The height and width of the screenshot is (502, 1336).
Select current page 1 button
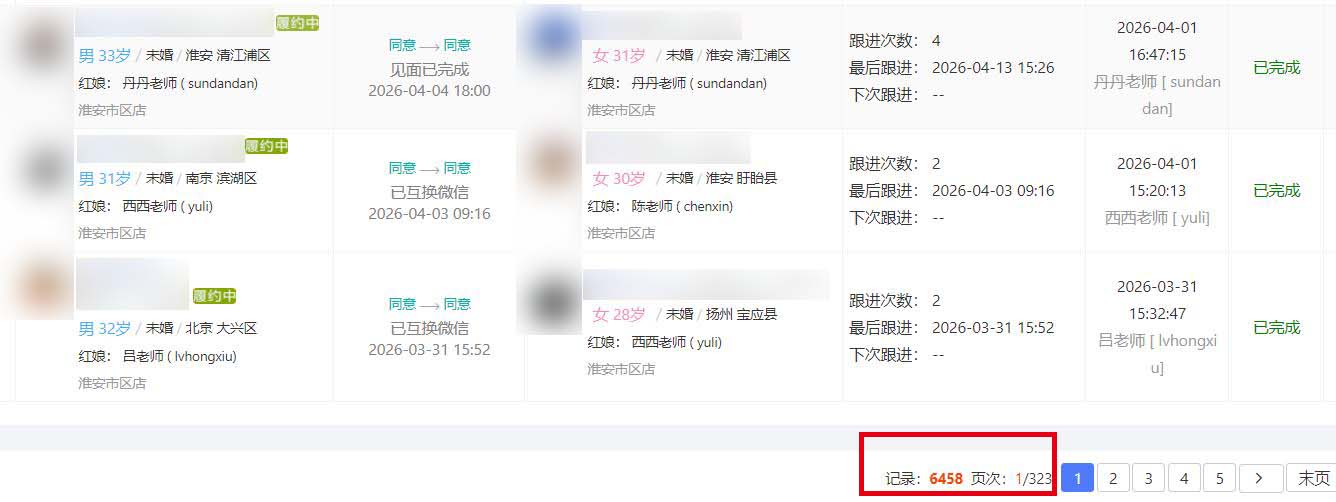tap(1077, 479)
